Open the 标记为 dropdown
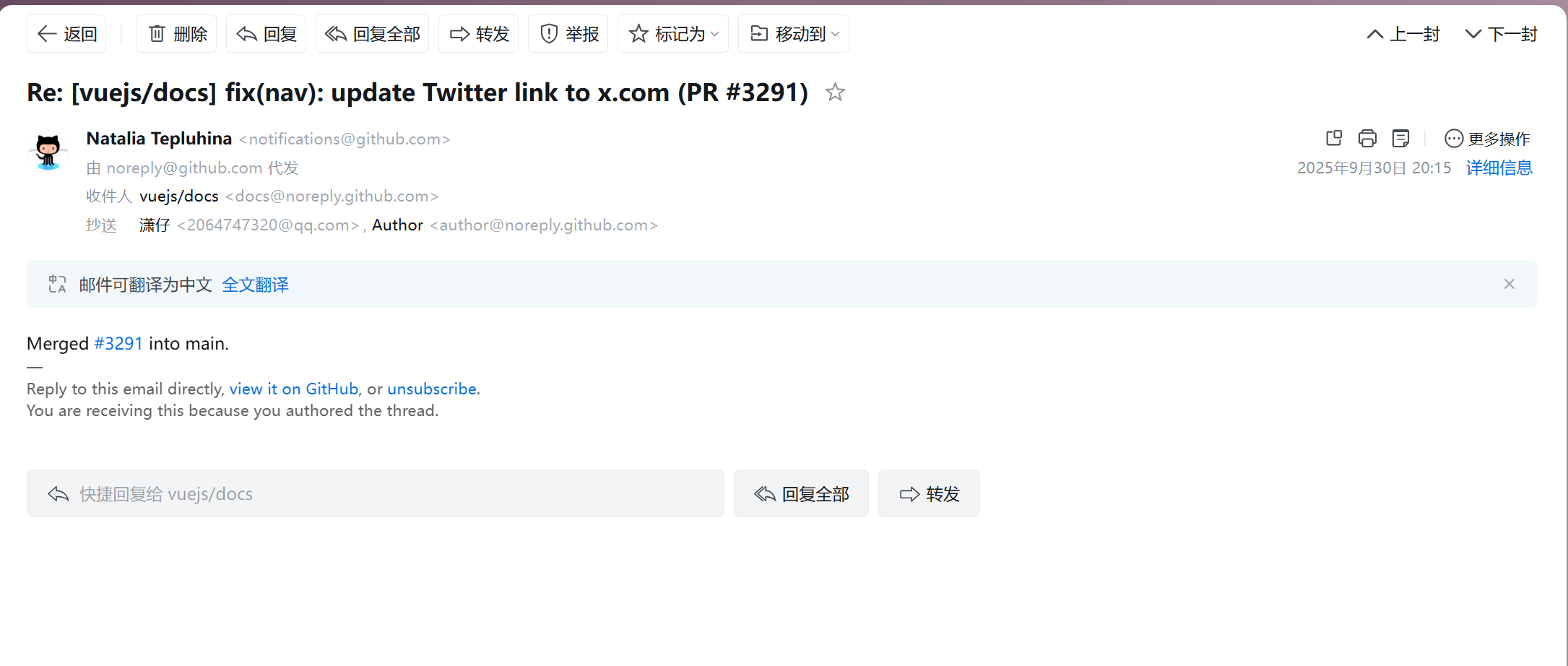This screenshot has height=666, width=1568. point(673,34)
